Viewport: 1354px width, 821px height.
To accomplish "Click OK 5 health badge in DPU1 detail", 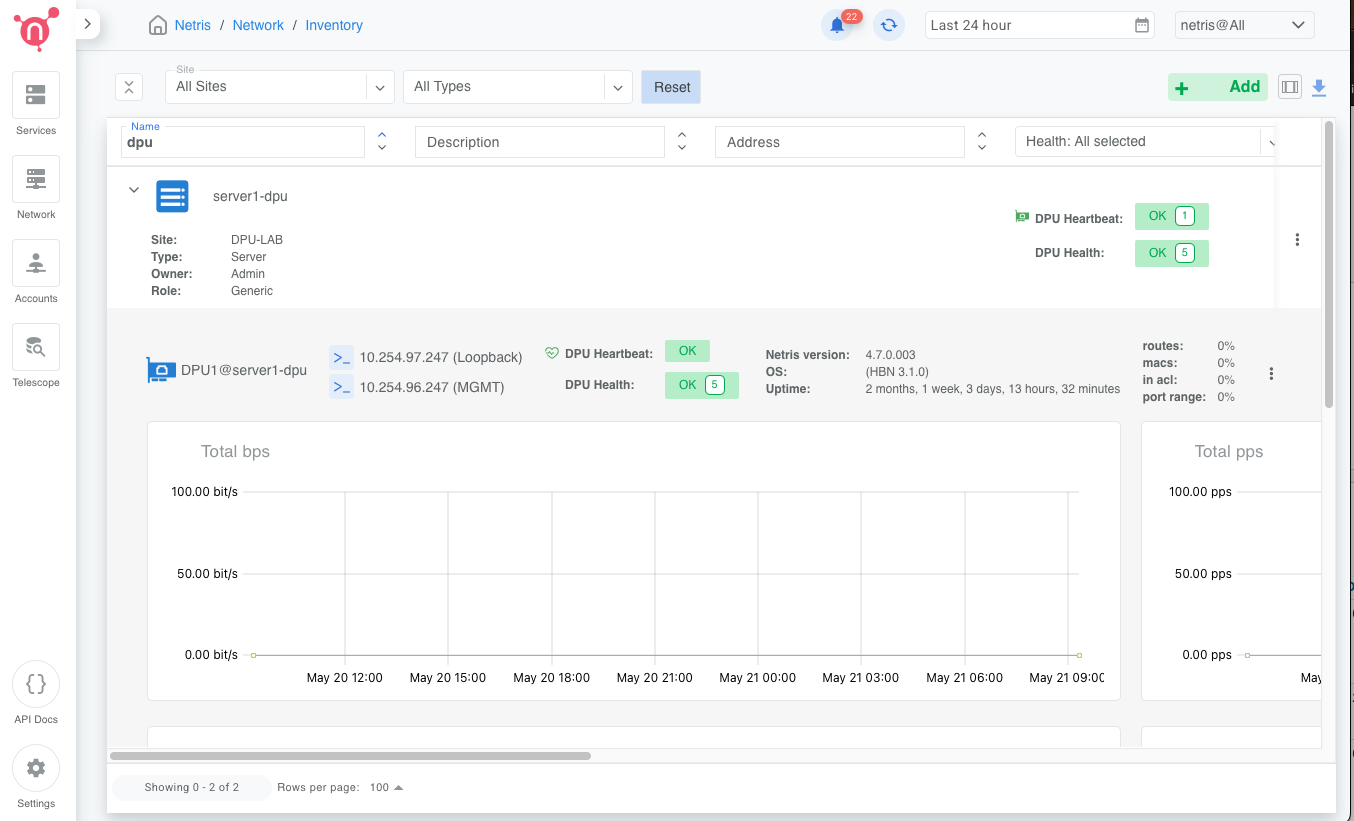I will point(701,385).
